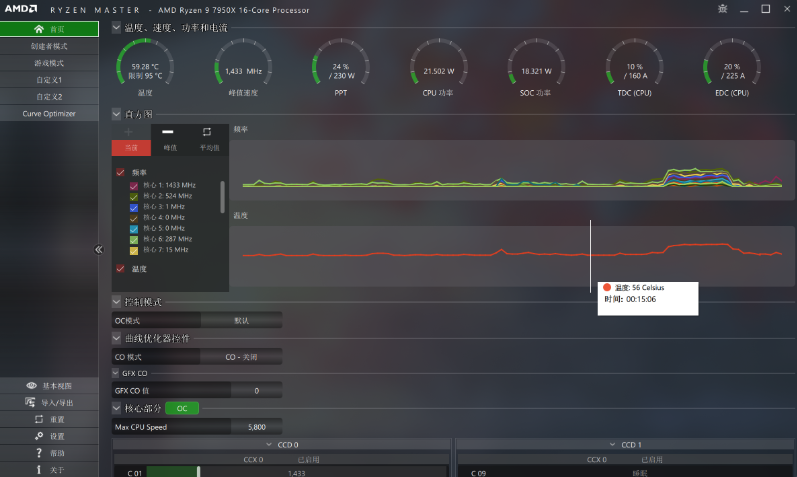Toggle 核心 1: 1433 MHz checkbox
This screenshot has height=477, width=797.
coord(134,186)
